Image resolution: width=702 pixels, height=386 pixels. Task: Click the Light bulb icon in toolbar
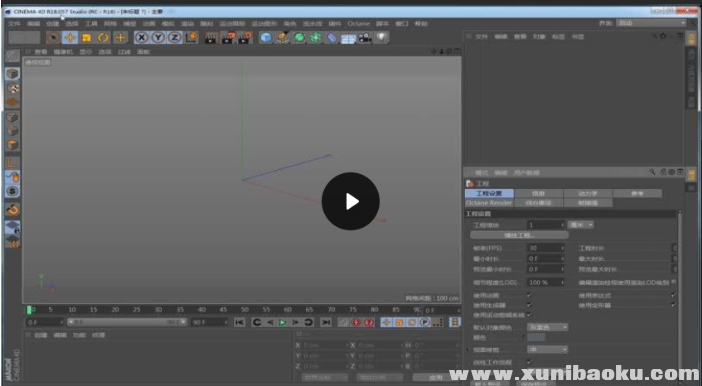coord(381,38)
